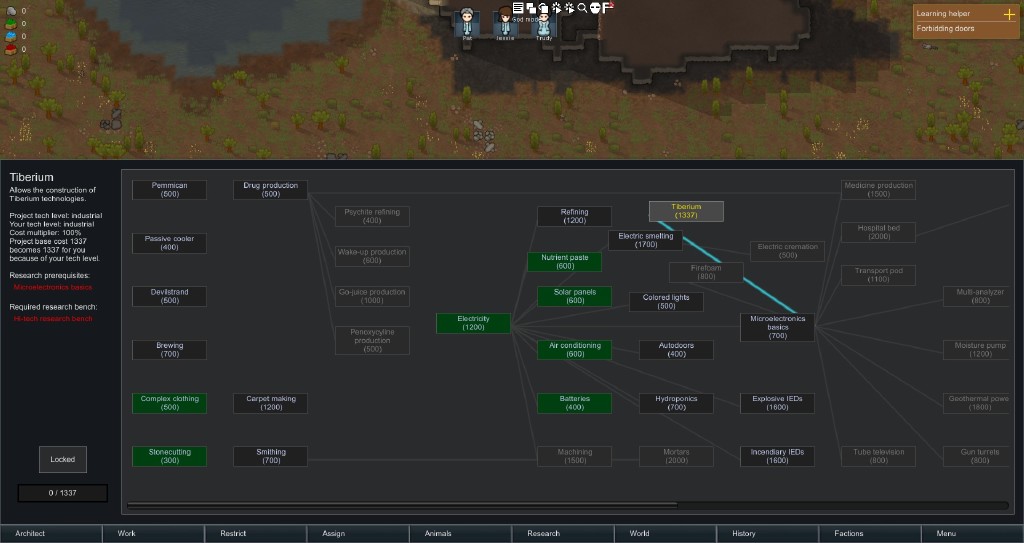Select the Autodoors research project
Viewport: 1024px width, 543px height.
click(x=676, y=350)
